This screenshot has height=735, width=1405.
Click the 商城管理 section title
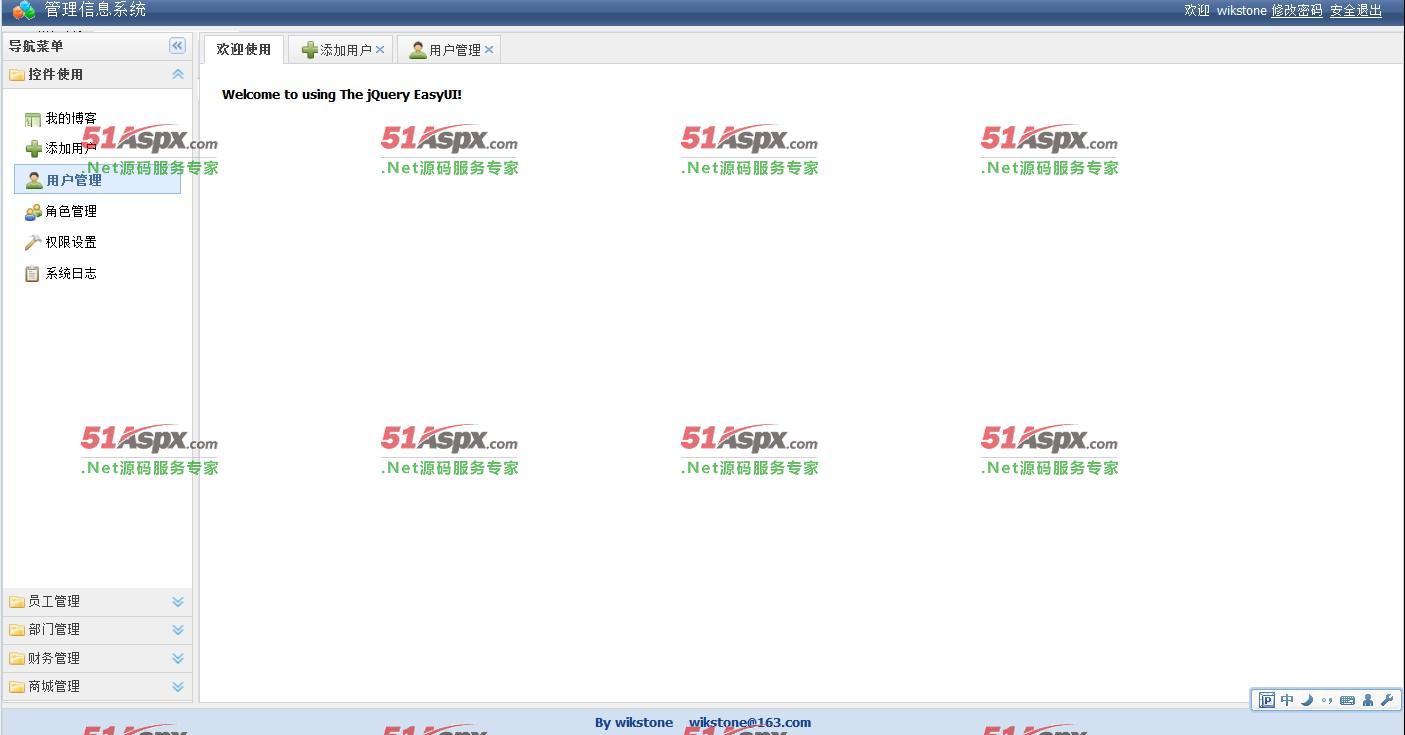(54, 687)
